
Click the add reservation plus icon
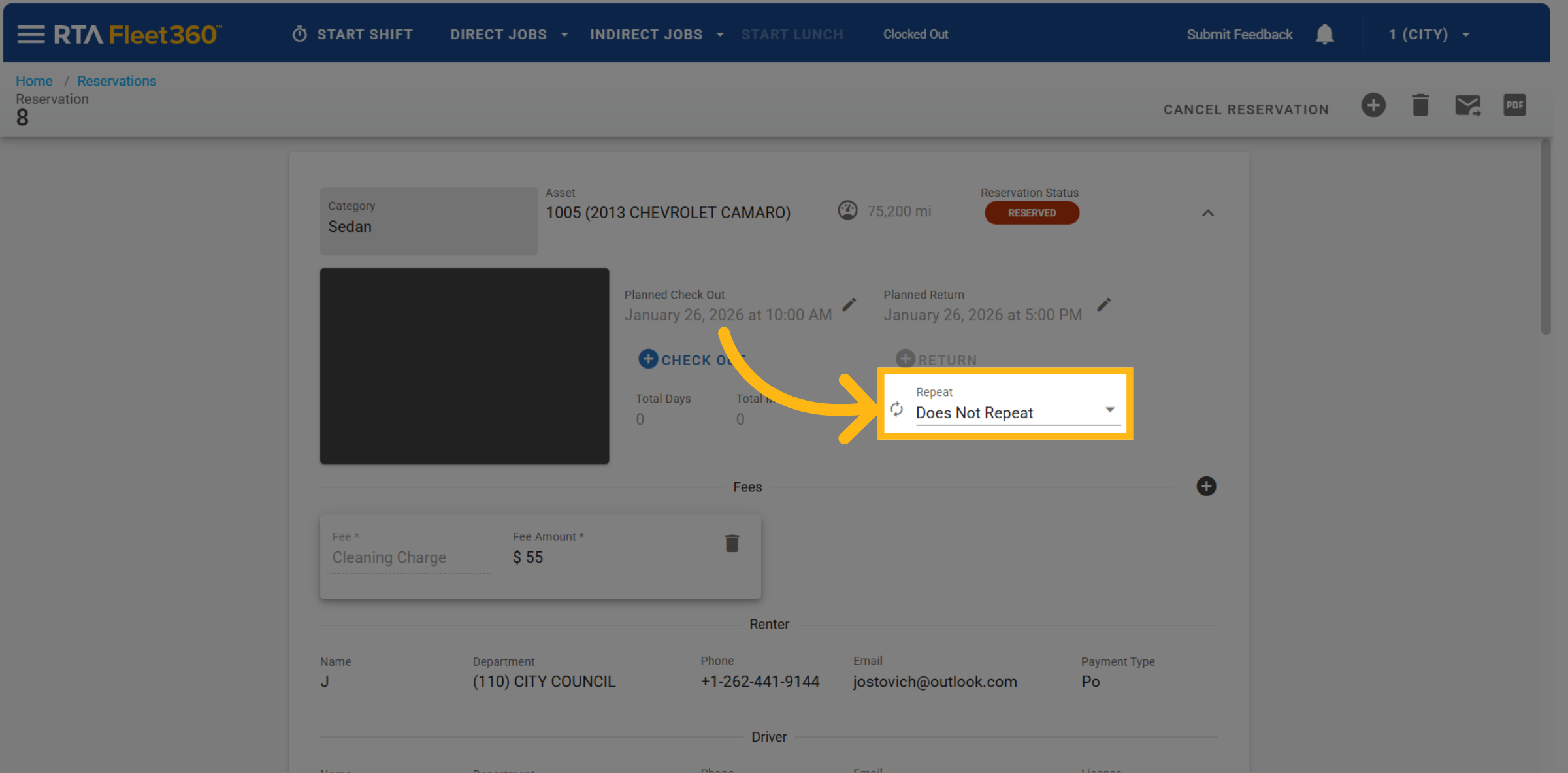pyautogui.click(x=1373, y=105)
